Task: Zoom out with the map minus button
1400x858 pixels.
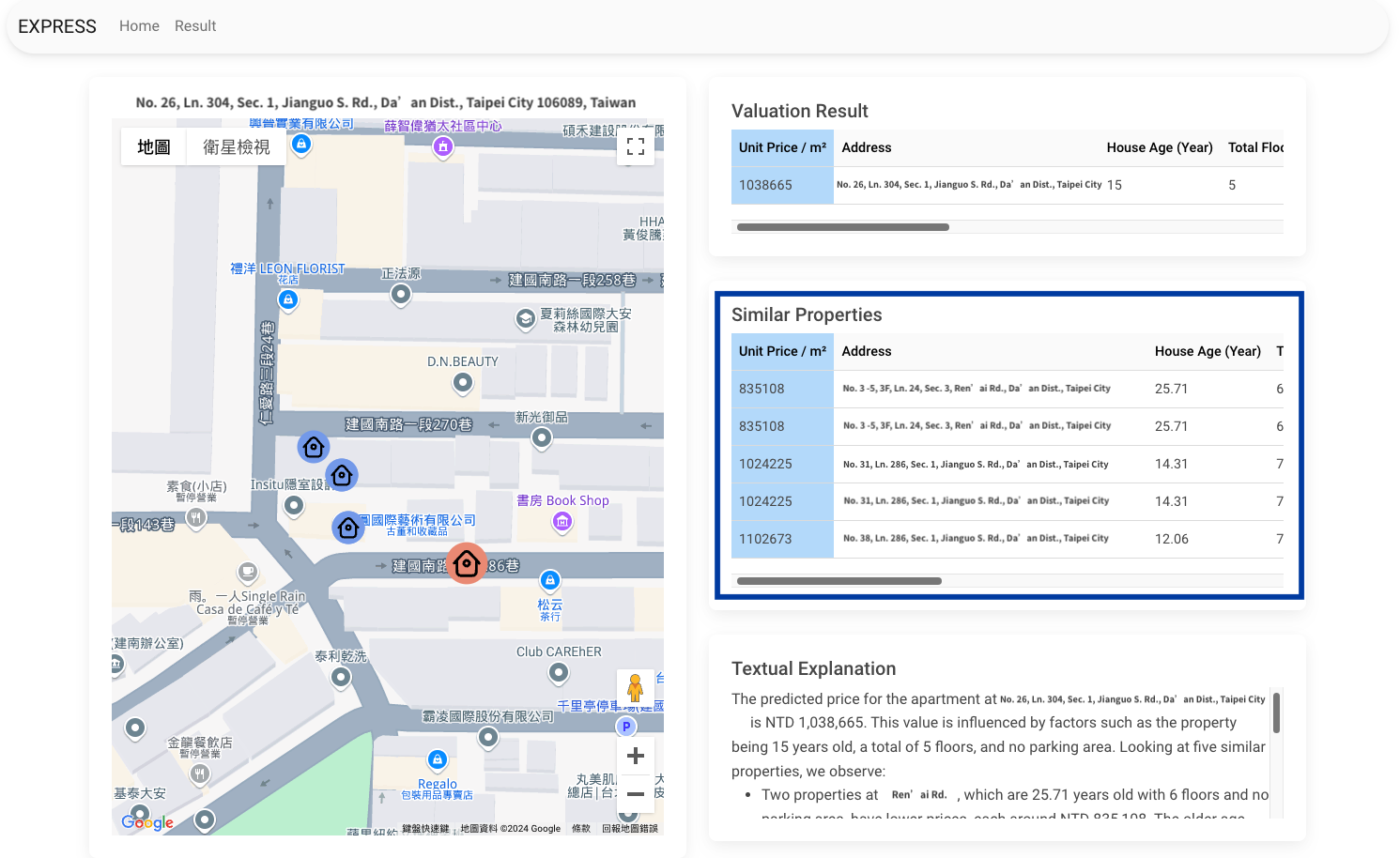Action: pyautogui.click(x=636, y=794)
